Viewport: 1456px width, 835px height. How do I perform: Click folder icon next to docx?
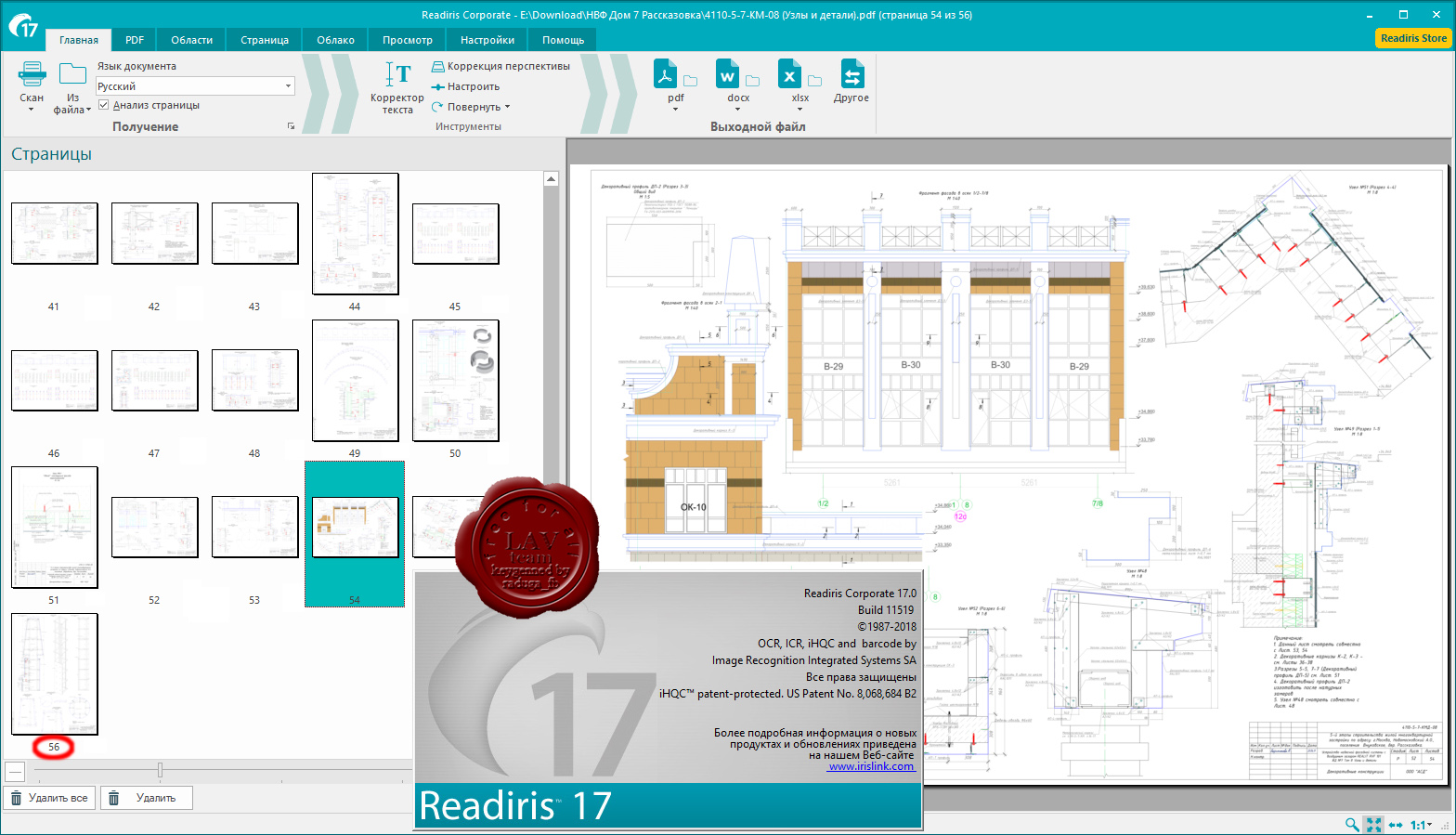pyautogui.click(x=752, y=81)
